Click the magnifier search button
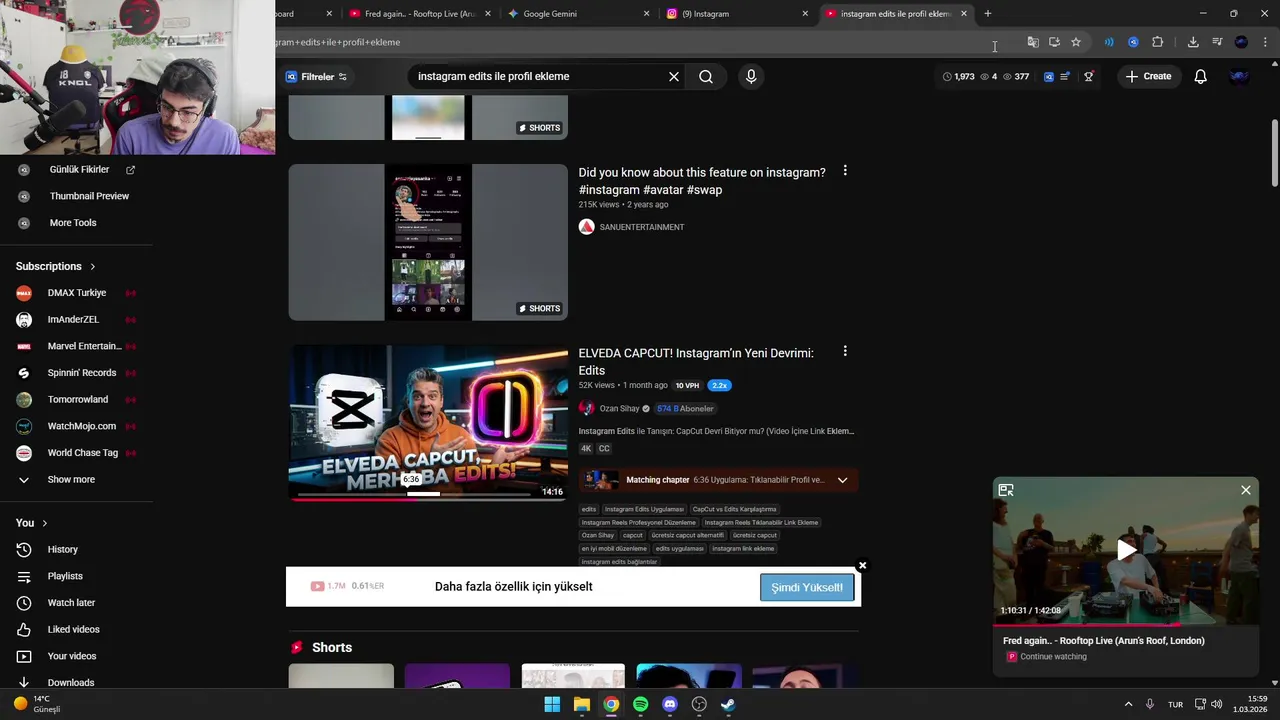 coord(706,77)
